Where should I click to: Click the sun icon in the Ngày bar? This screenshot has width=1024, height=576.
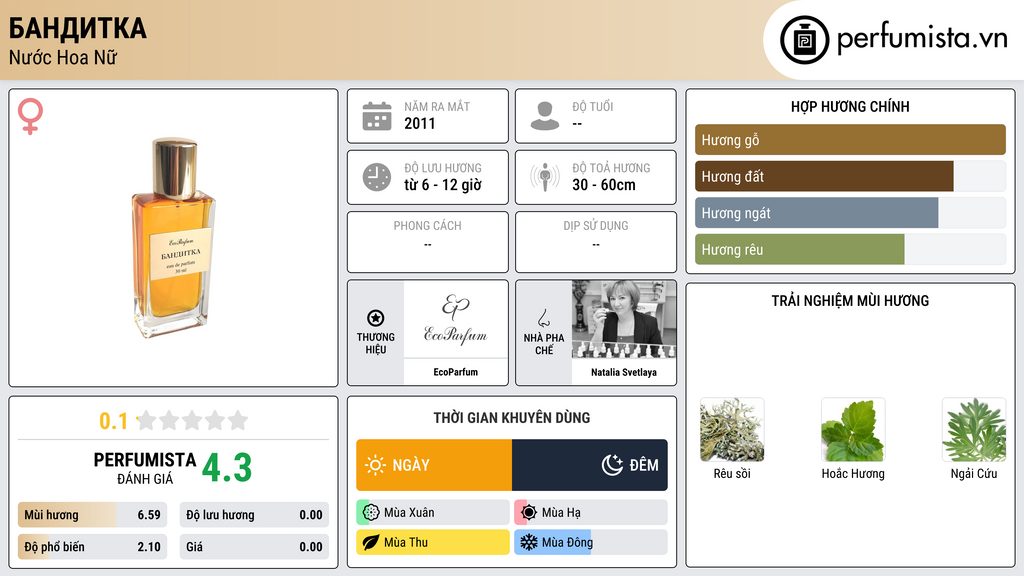coord(375,465)
